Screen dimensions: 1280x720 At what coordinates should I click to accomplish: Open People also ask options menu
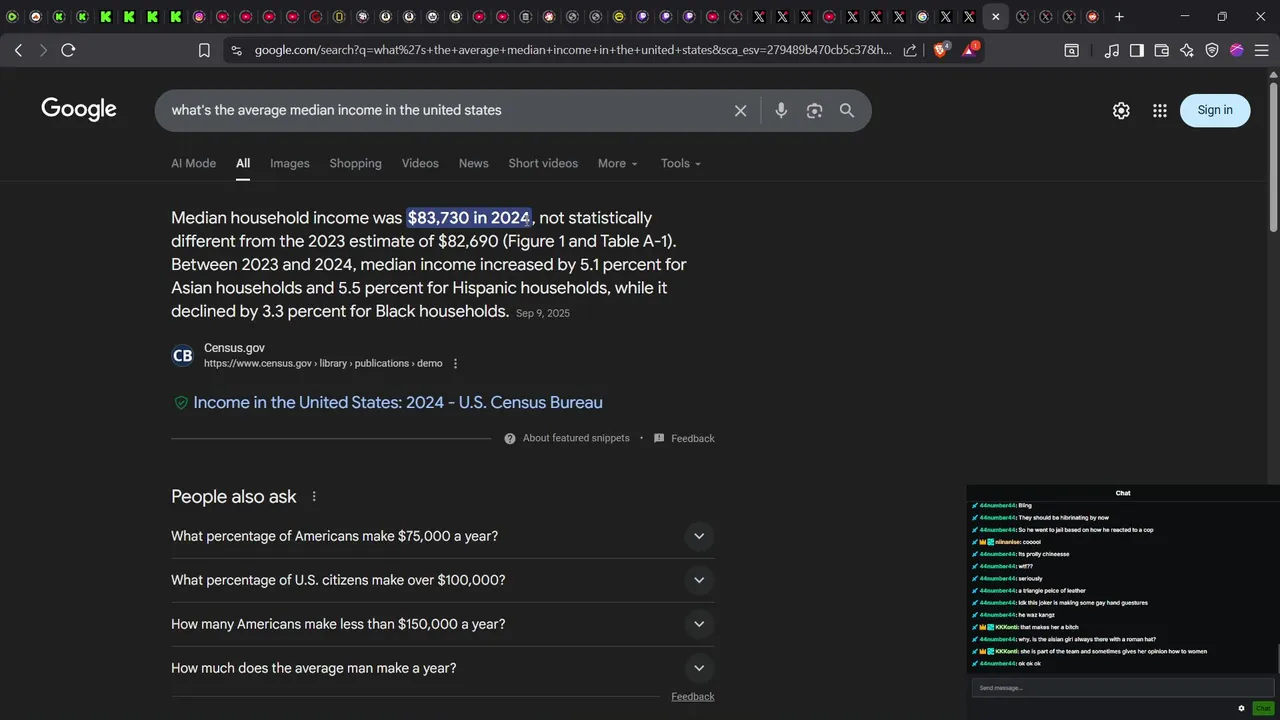[314, 497]
